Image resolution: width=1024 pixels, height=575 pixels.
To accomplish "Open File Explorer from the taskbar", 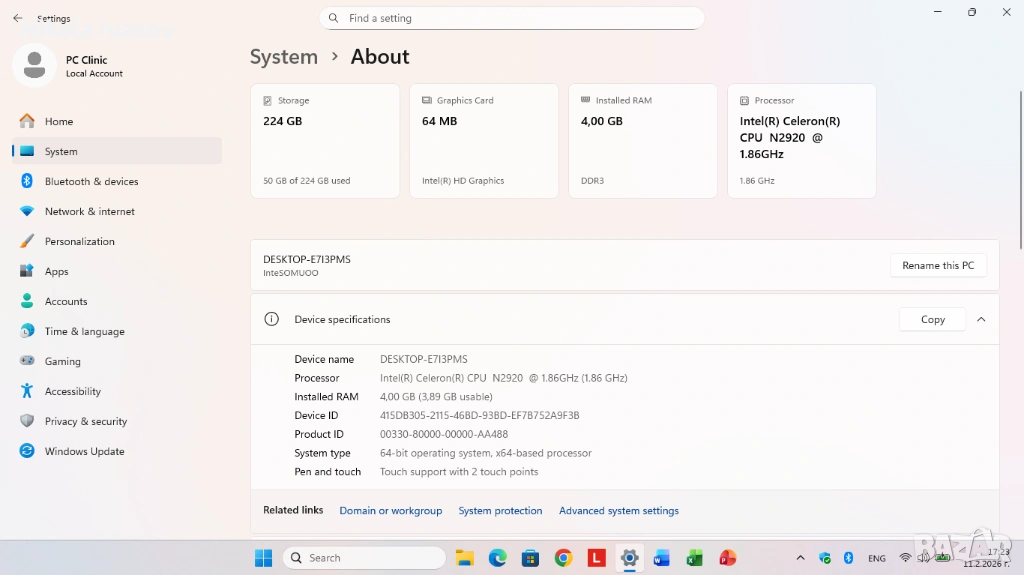I will (x=464, y=558).
